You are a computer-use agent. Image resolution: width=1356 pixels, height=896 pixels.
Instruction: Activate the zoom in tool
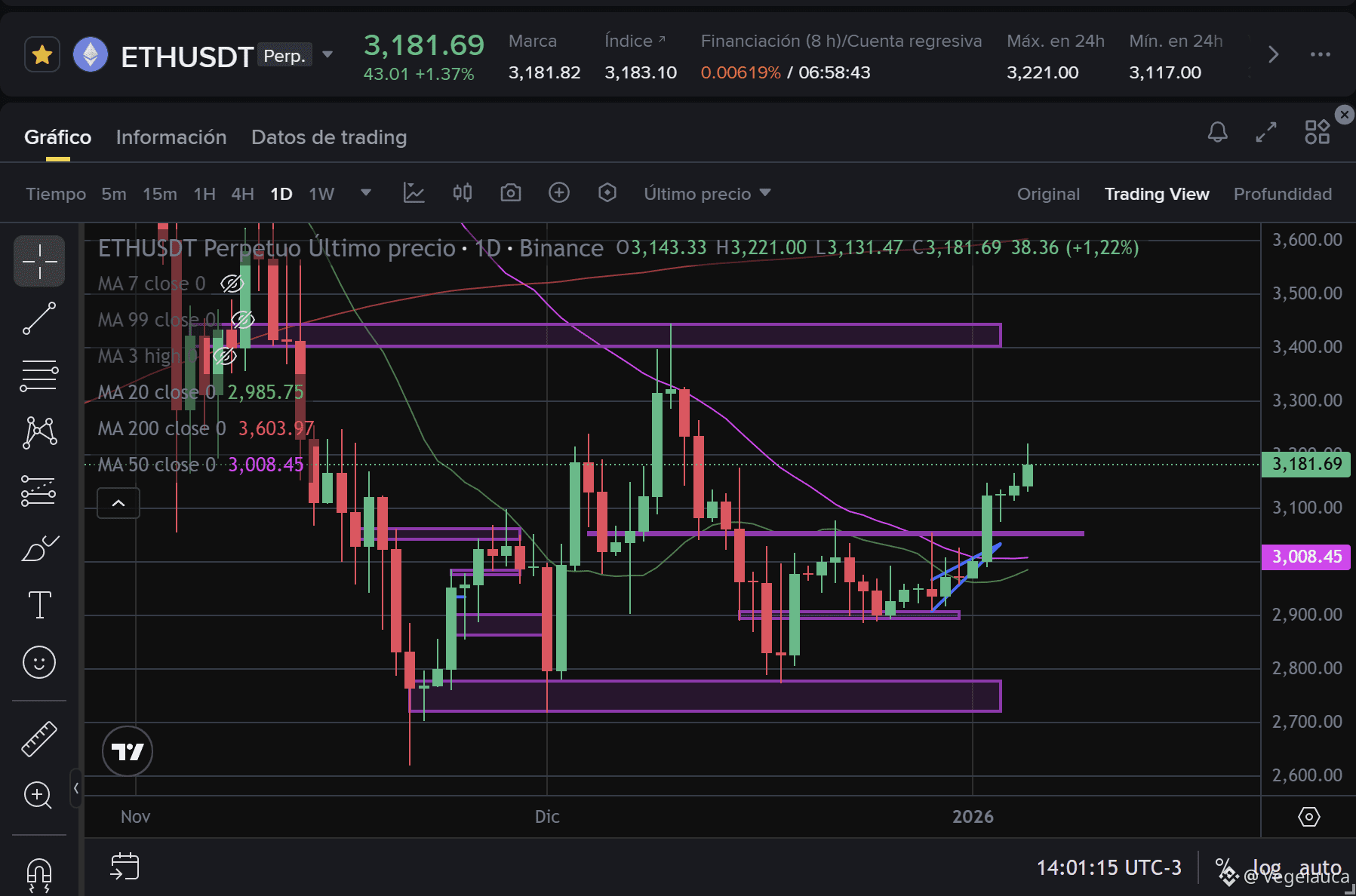(38, 795)
